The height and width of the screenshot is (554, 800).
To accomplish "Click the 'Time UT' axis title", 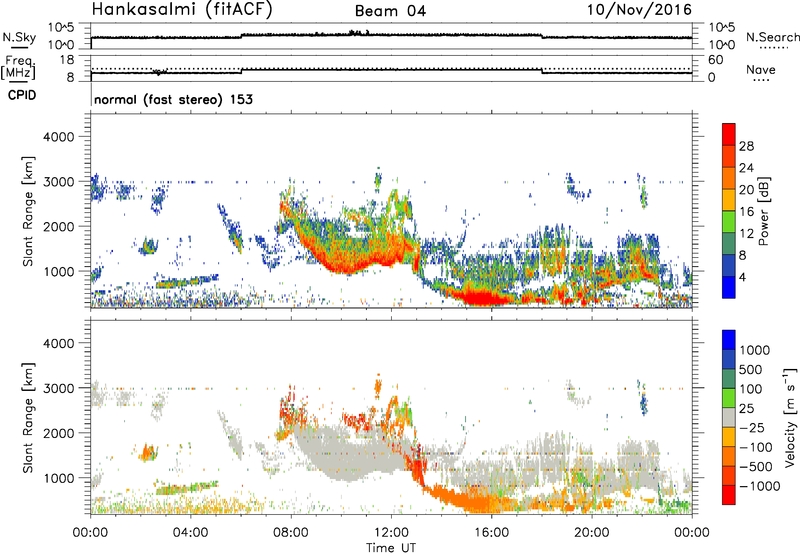I will 391,548.
